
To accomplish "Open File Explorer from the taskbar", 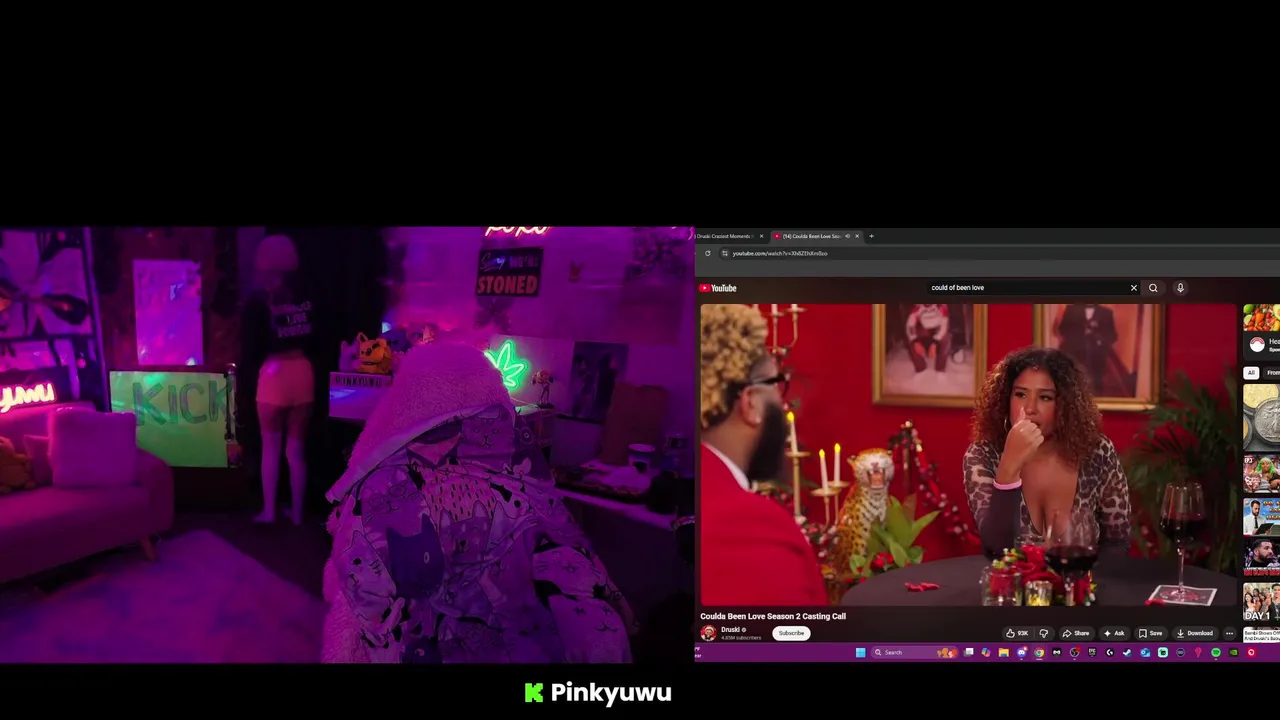I will pos(1004,652).
